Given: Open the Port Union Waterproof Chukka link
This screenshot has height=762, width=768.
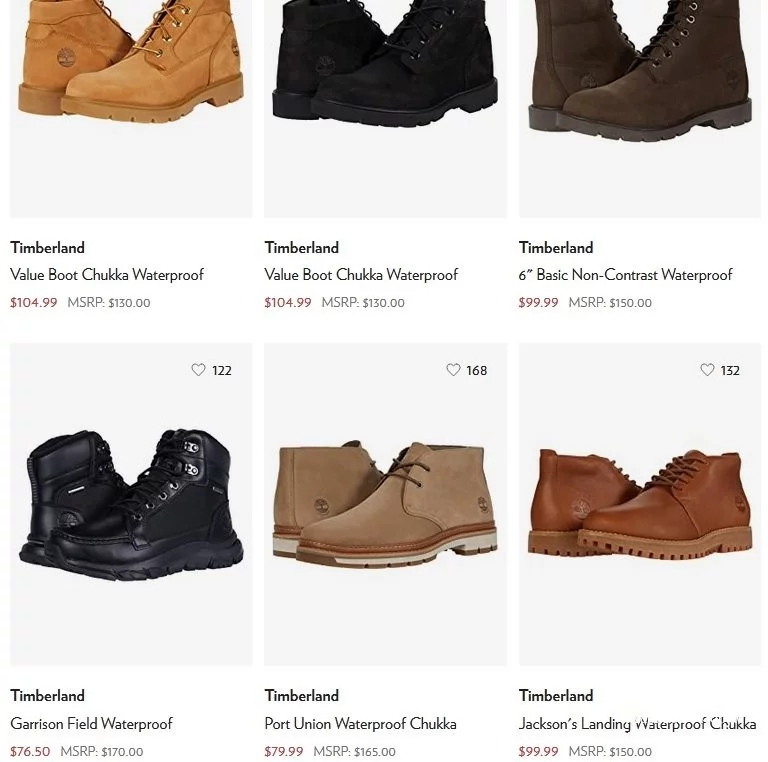Looking at the screenshot, I should point(360,723).
